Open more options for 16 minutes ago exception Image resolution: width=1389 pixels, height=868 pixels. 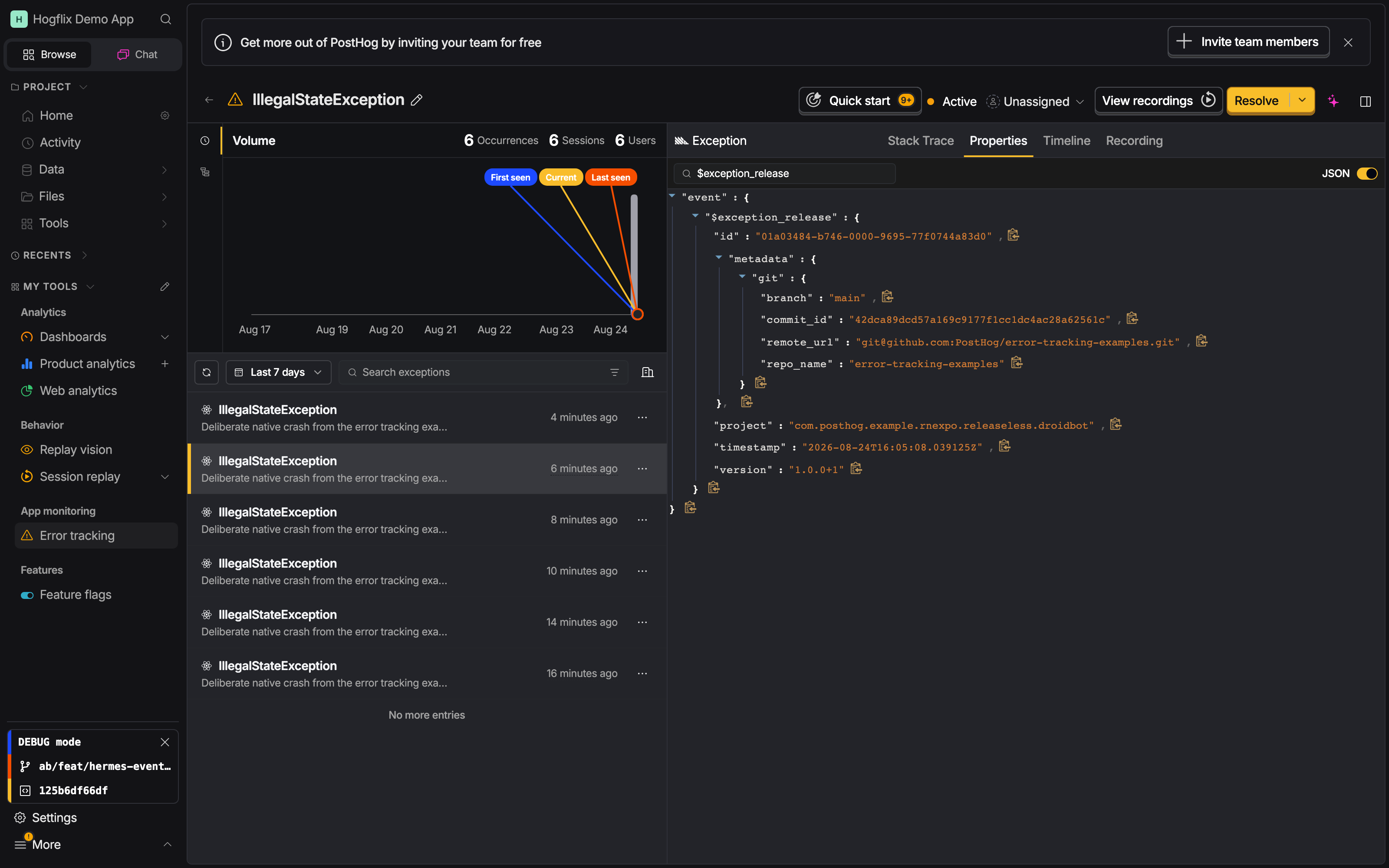pyautogui.click(x=642, y=674)
